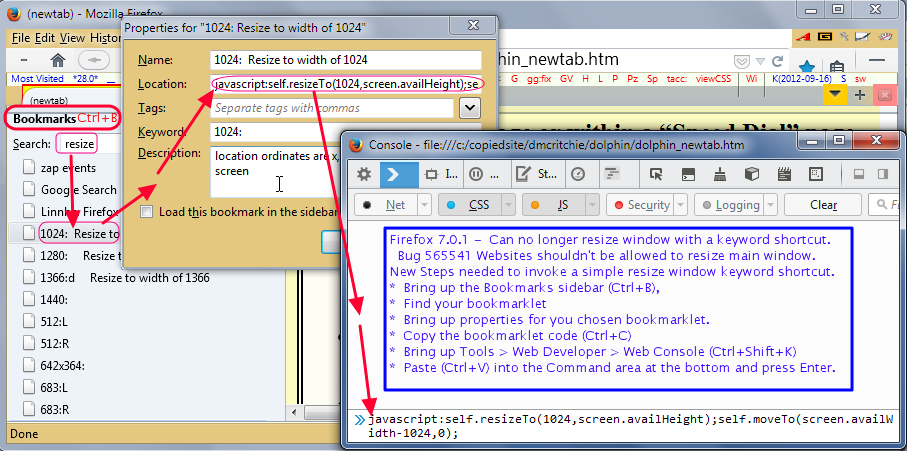
Task: Toggle the split console icon
Action: click(x=688, y=174)
